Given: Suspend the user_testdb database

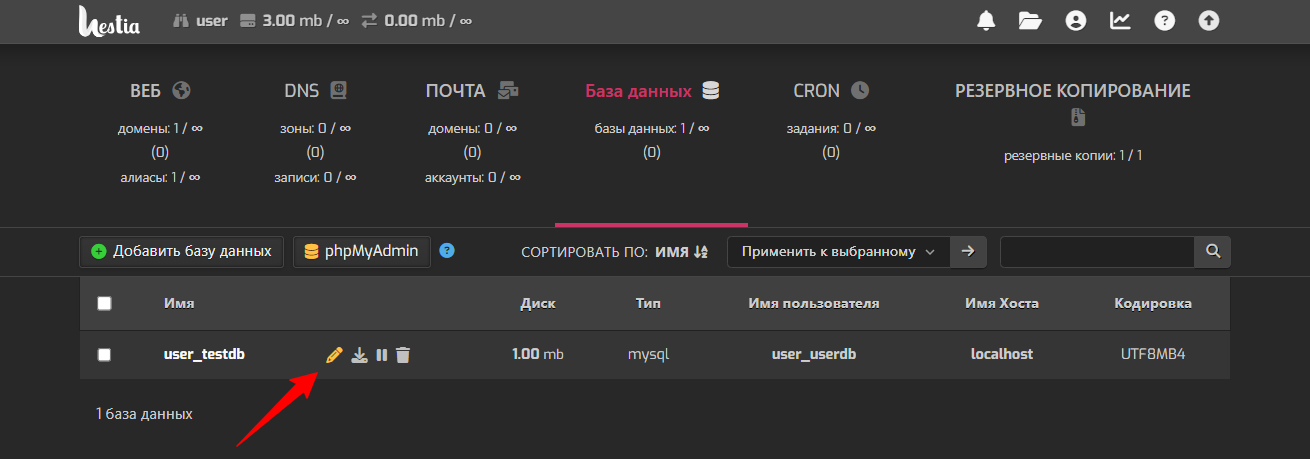Looking at the screenshot, I should pos(382,354).
